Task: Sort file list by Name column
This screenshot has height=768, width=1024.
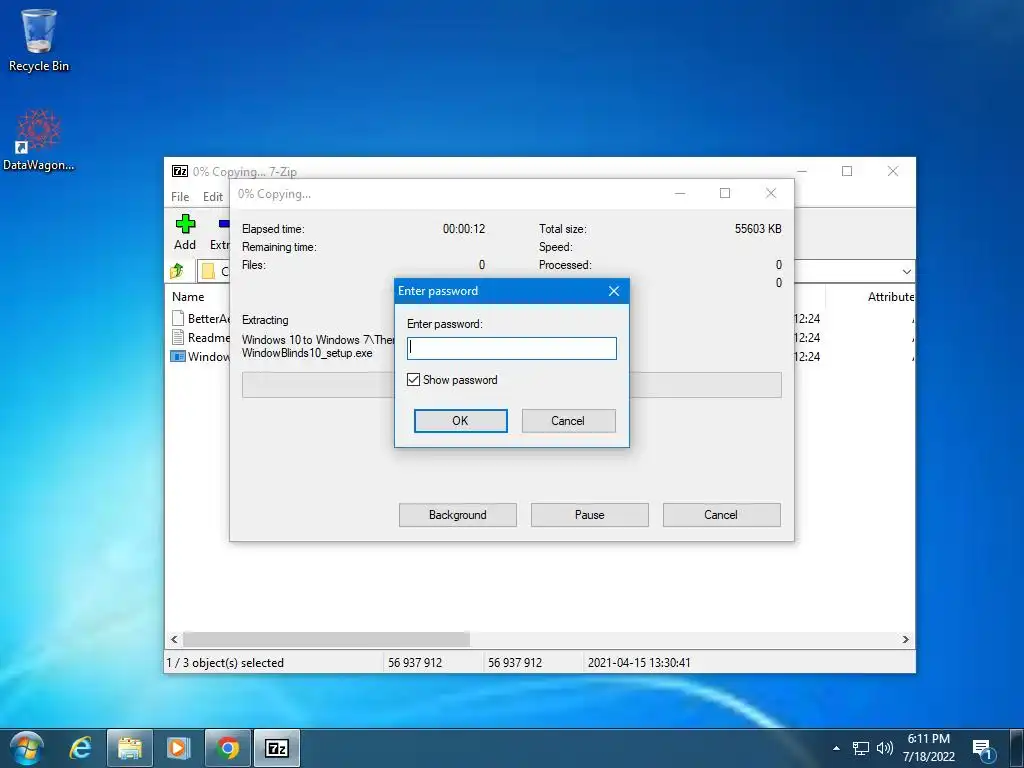Action: 188,296
